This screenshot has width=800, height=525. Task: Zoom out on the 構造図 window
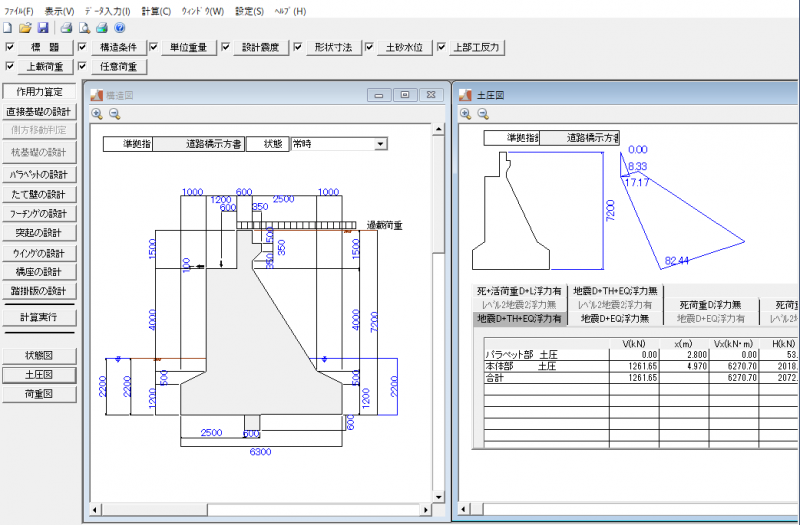(x=114, y=114)
